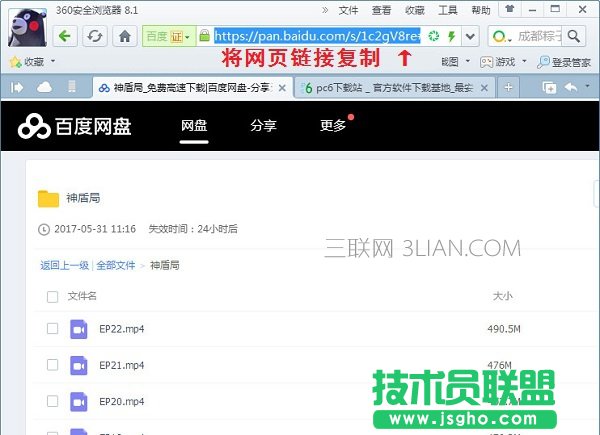Click the Baidu Netdisk logo
Screen dimensions: 600x435
tap(75, 127)
